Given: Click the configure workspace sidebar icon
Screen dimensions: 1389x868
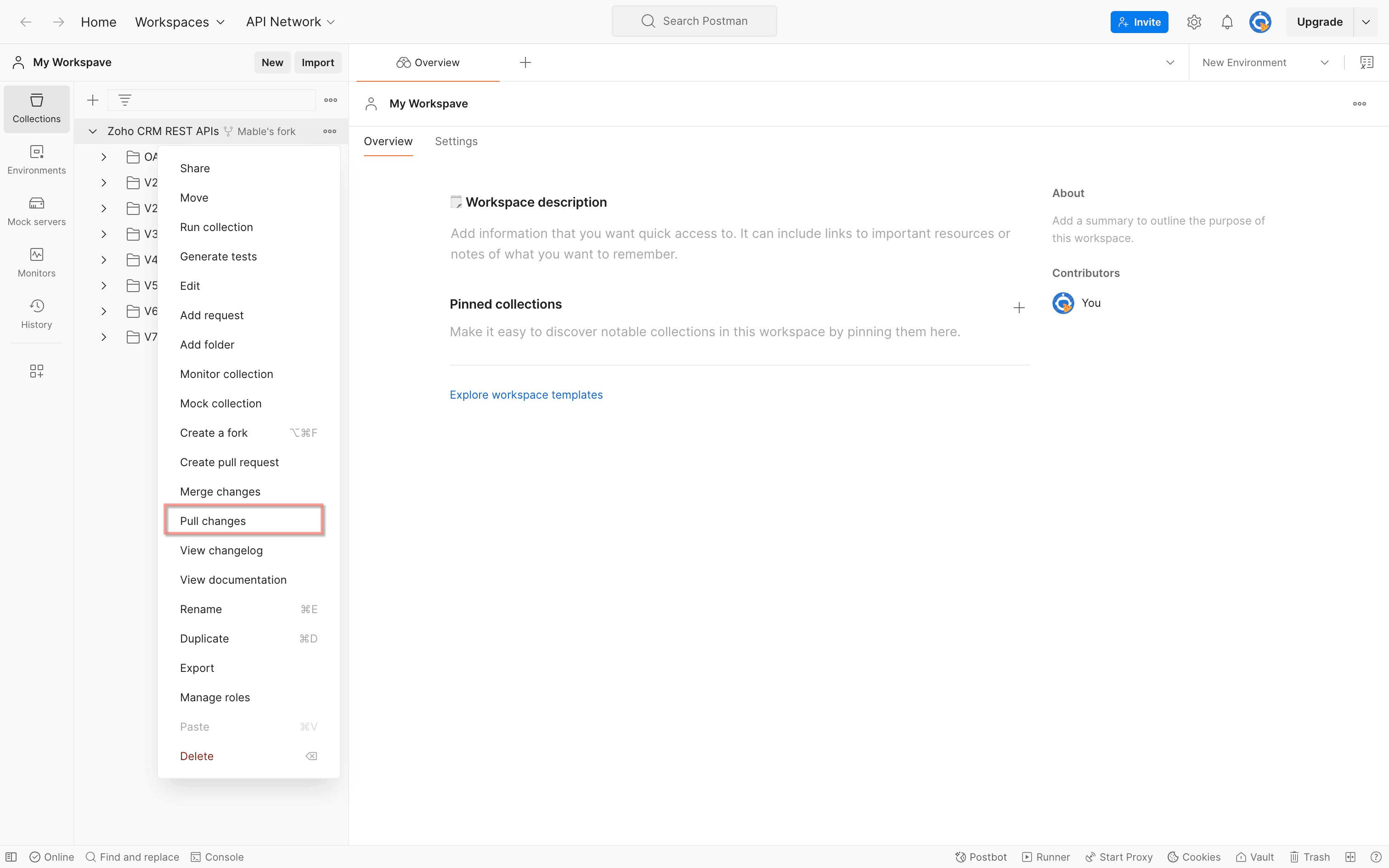Looking at the screenshot, I should [x=36, y=371].
